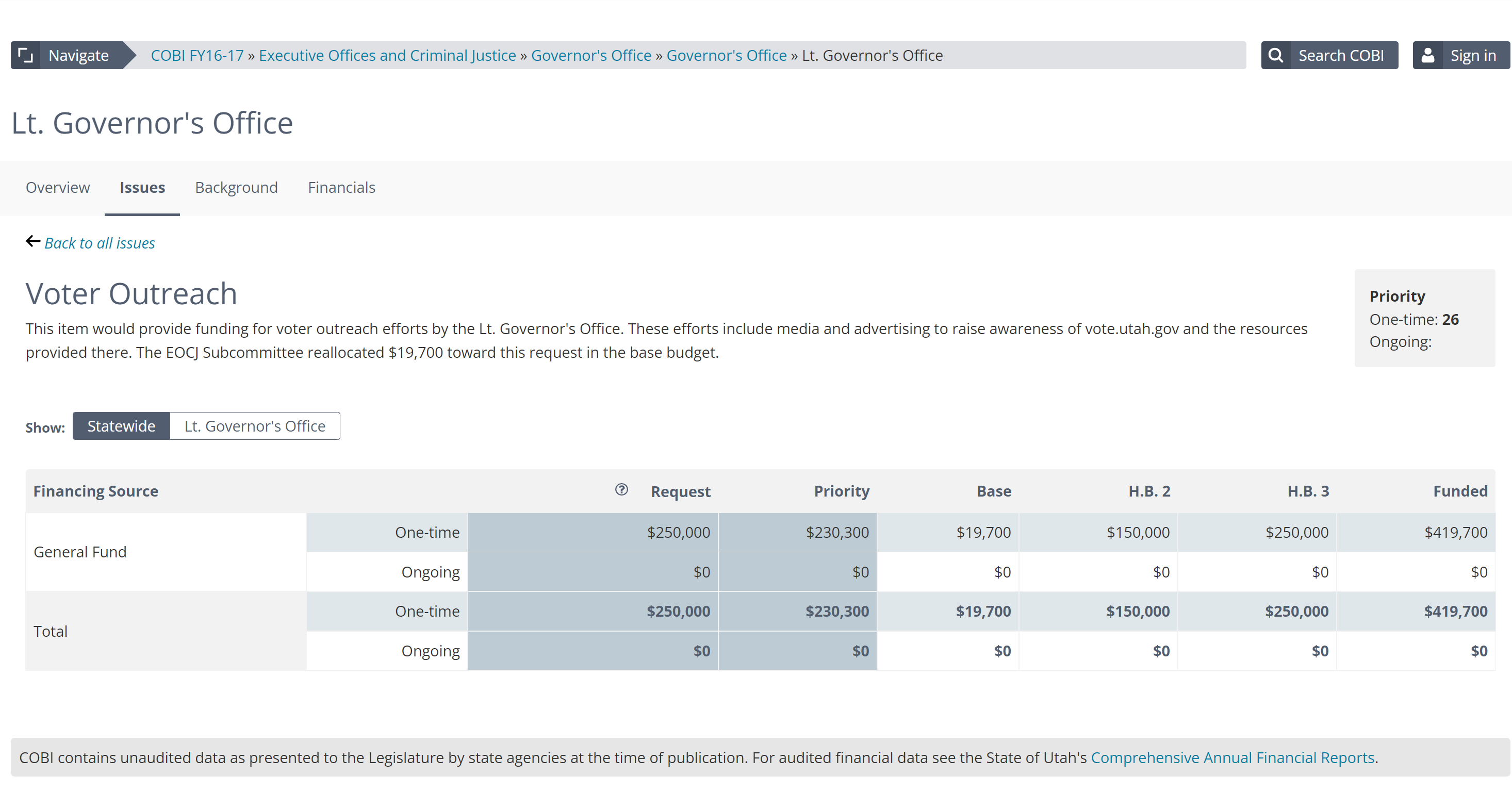Switch view to Lt. Governor's Office
The height and width of the screenshot is (792, 1512).
[255, 426]
